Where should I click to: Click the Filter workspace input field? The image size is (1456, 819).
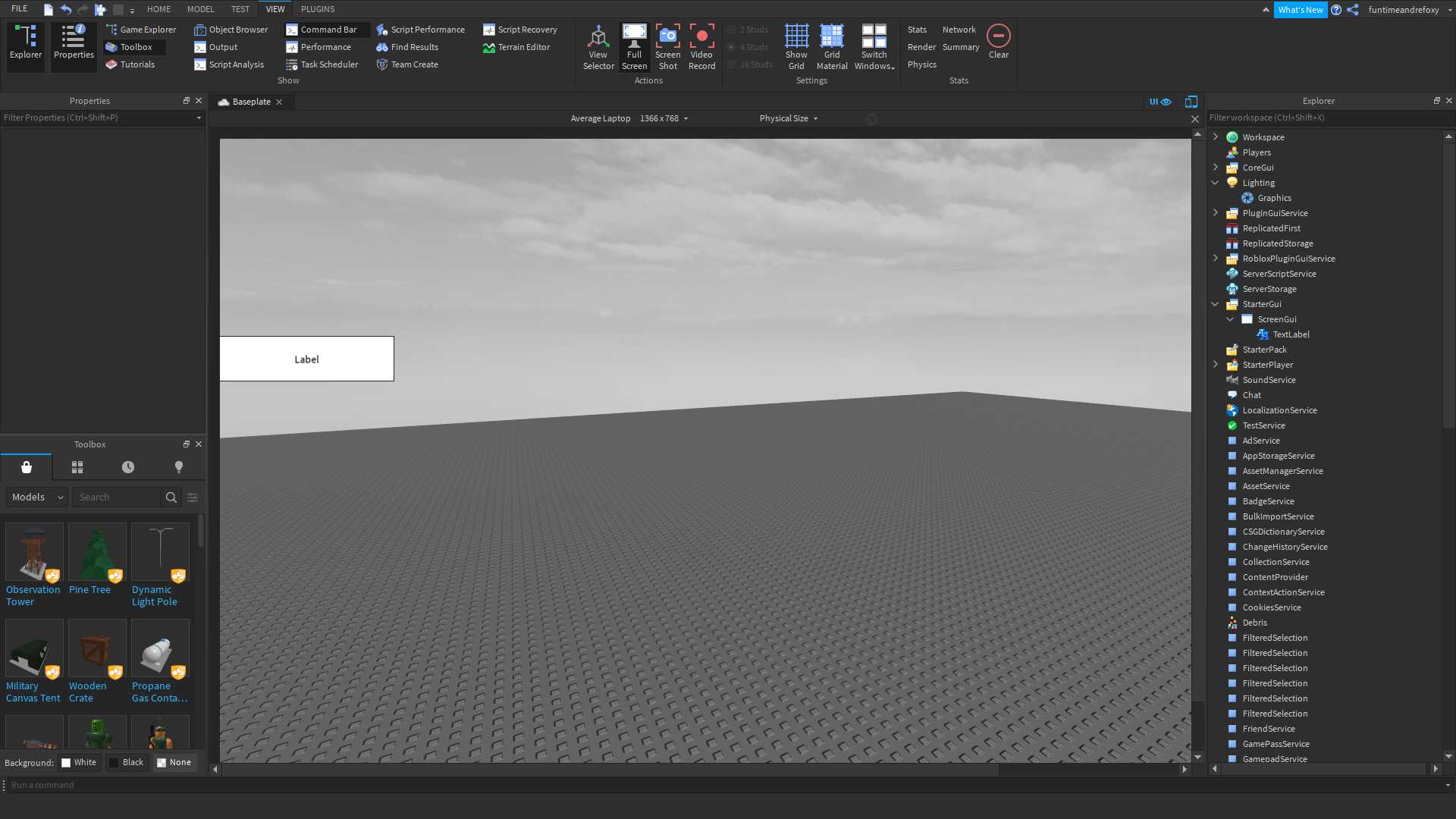pos(1323,118)
